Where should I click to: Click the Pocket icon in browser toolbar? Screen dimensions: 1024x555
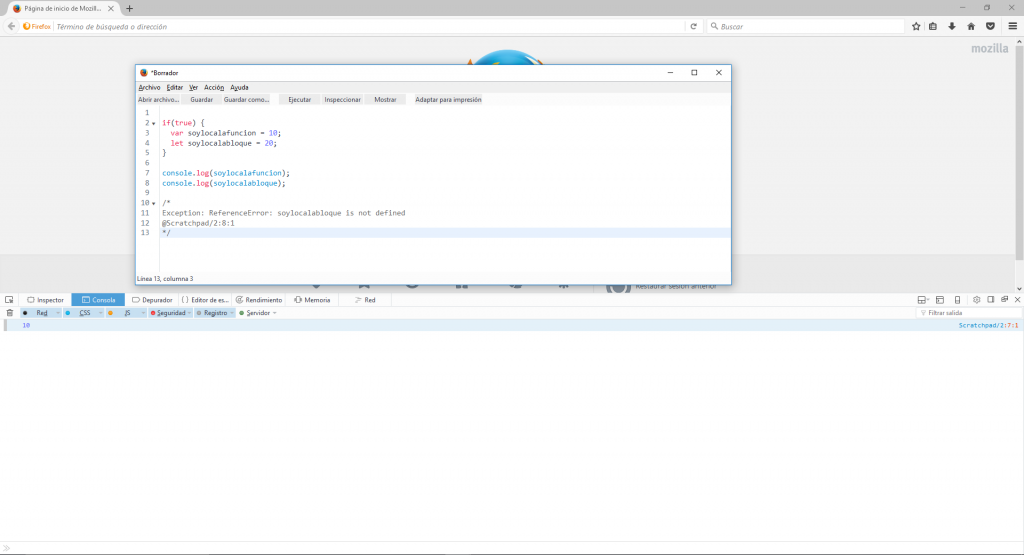pos(990,26)
